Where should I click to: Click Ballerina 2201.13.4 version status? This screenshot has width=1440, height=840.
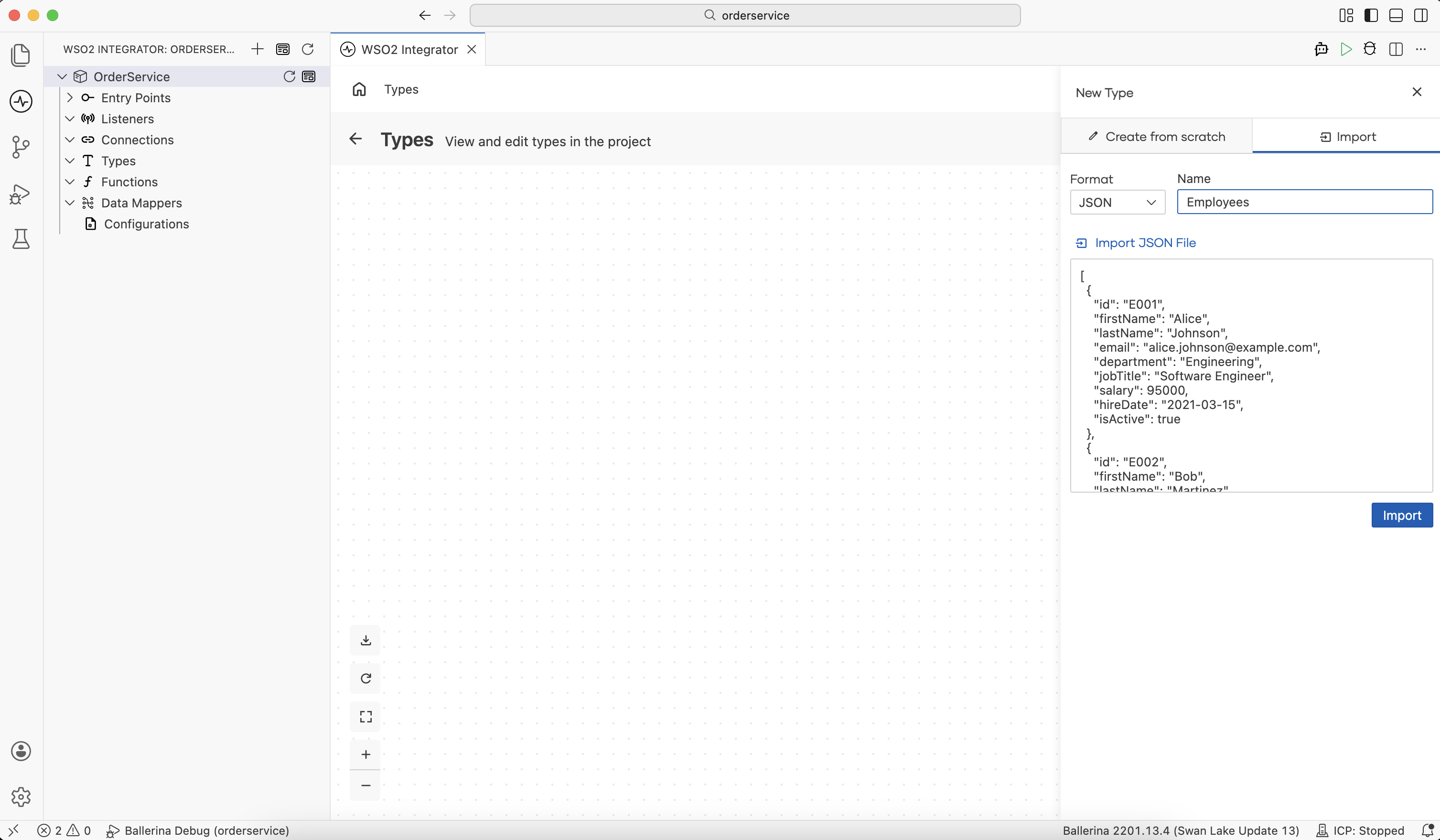[x=1181, y=830]
